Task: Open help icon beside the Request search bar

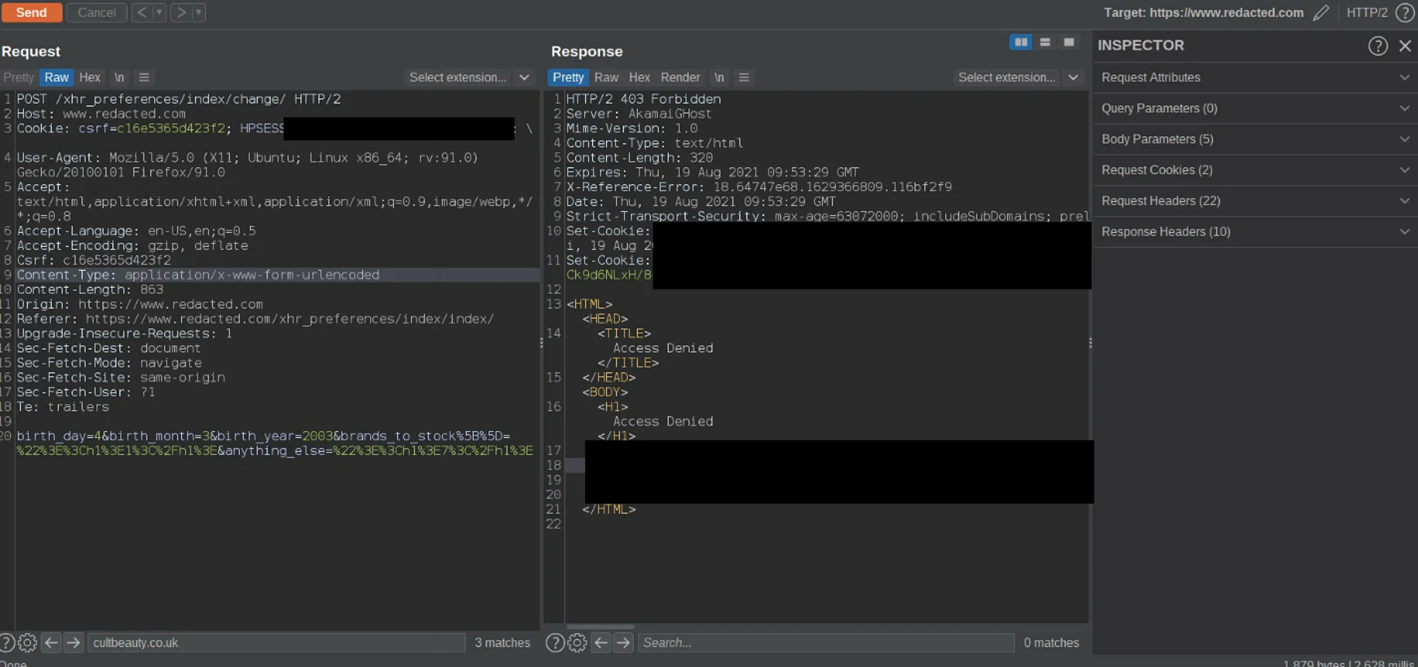Action: [7, 643]
